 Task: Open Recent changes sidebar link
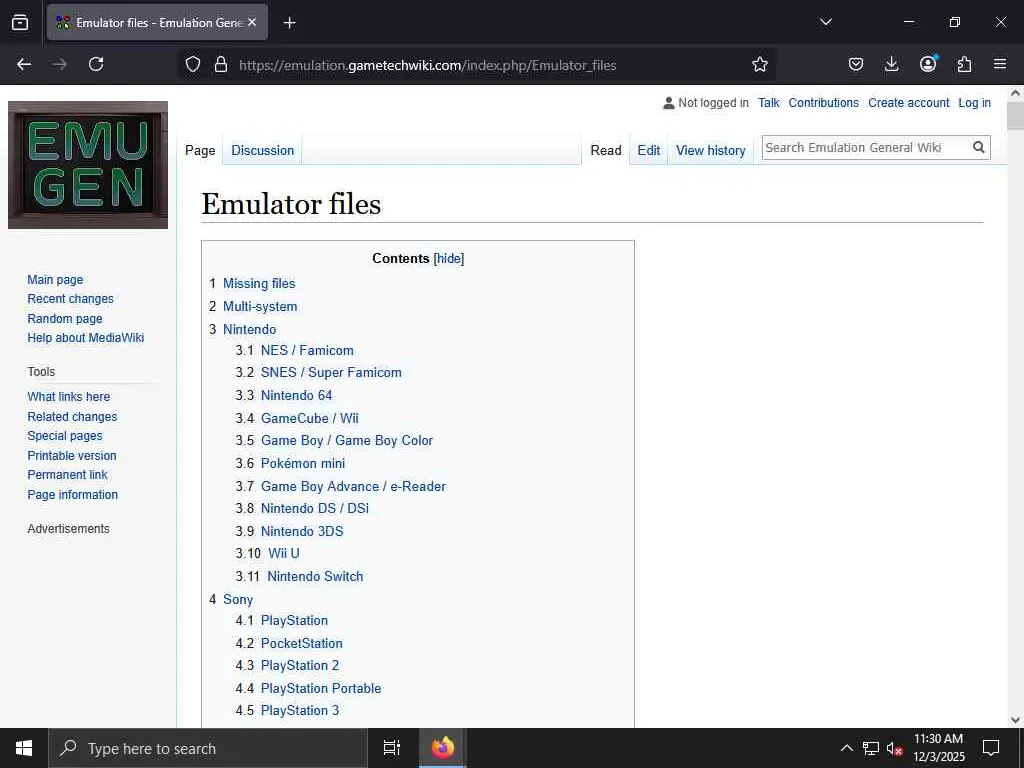tap(71, 298)
